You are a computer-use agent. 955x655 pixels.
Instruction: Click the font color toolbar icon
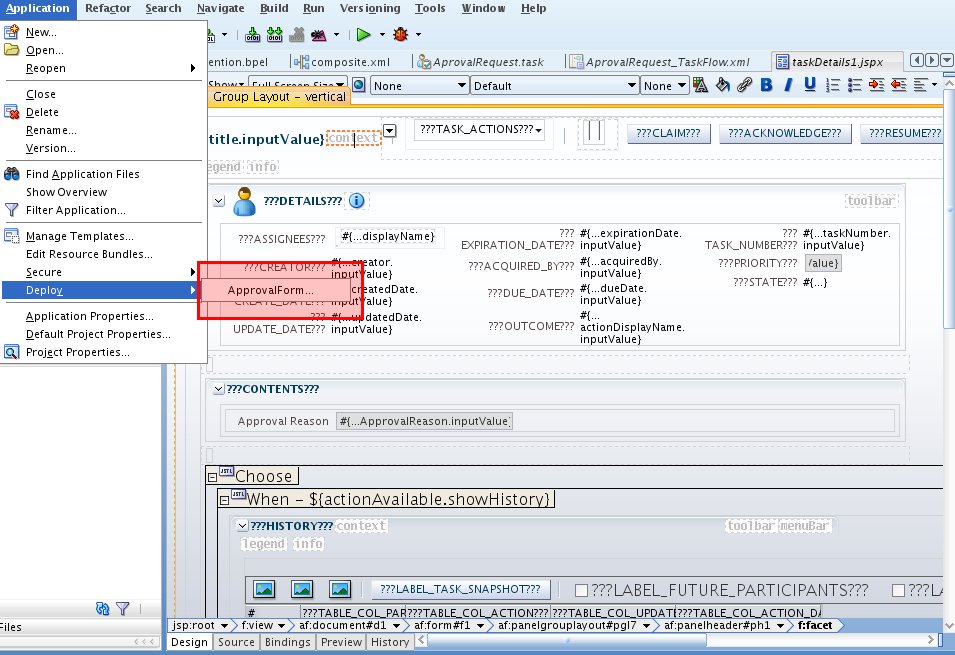[x=700, y=85]
